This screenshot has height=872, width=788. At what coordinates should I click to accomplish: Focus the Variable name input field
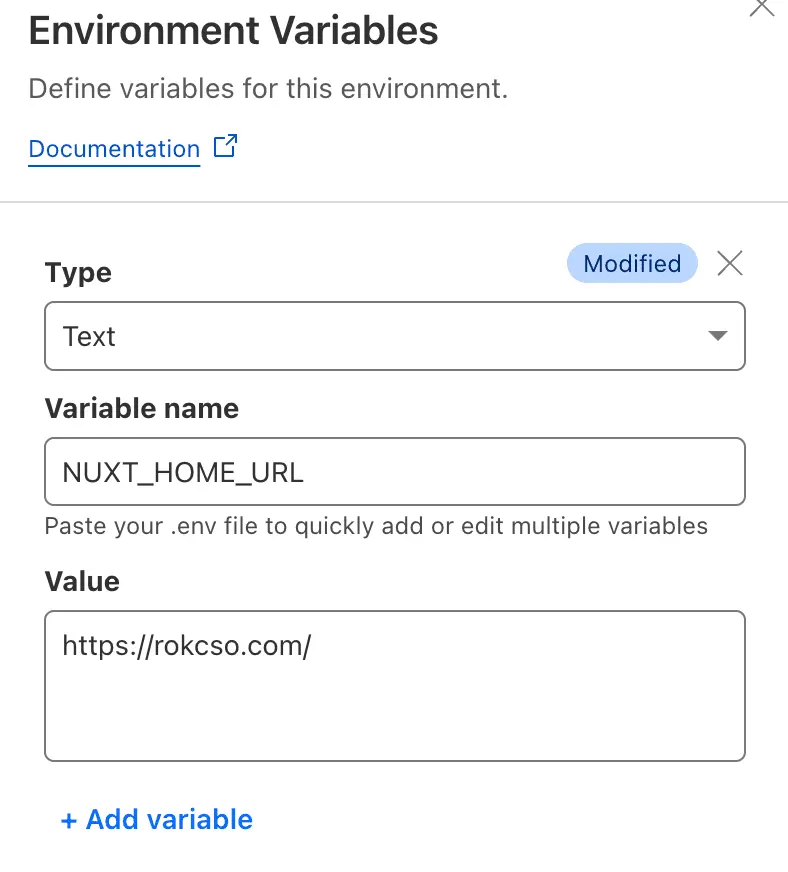point(394,471)
